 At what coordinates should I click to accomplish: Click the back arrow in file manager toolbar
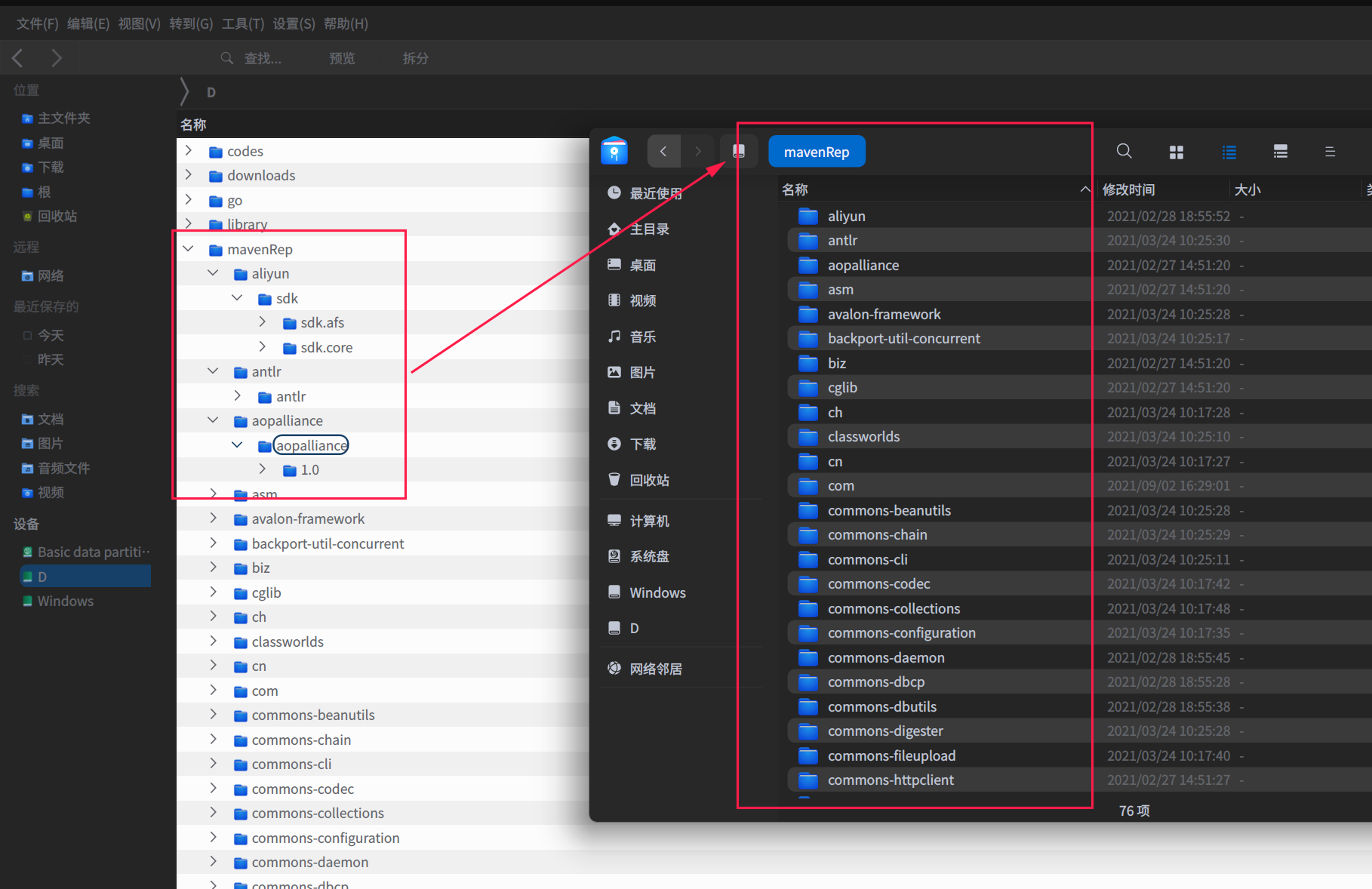(x=663, y=152)
